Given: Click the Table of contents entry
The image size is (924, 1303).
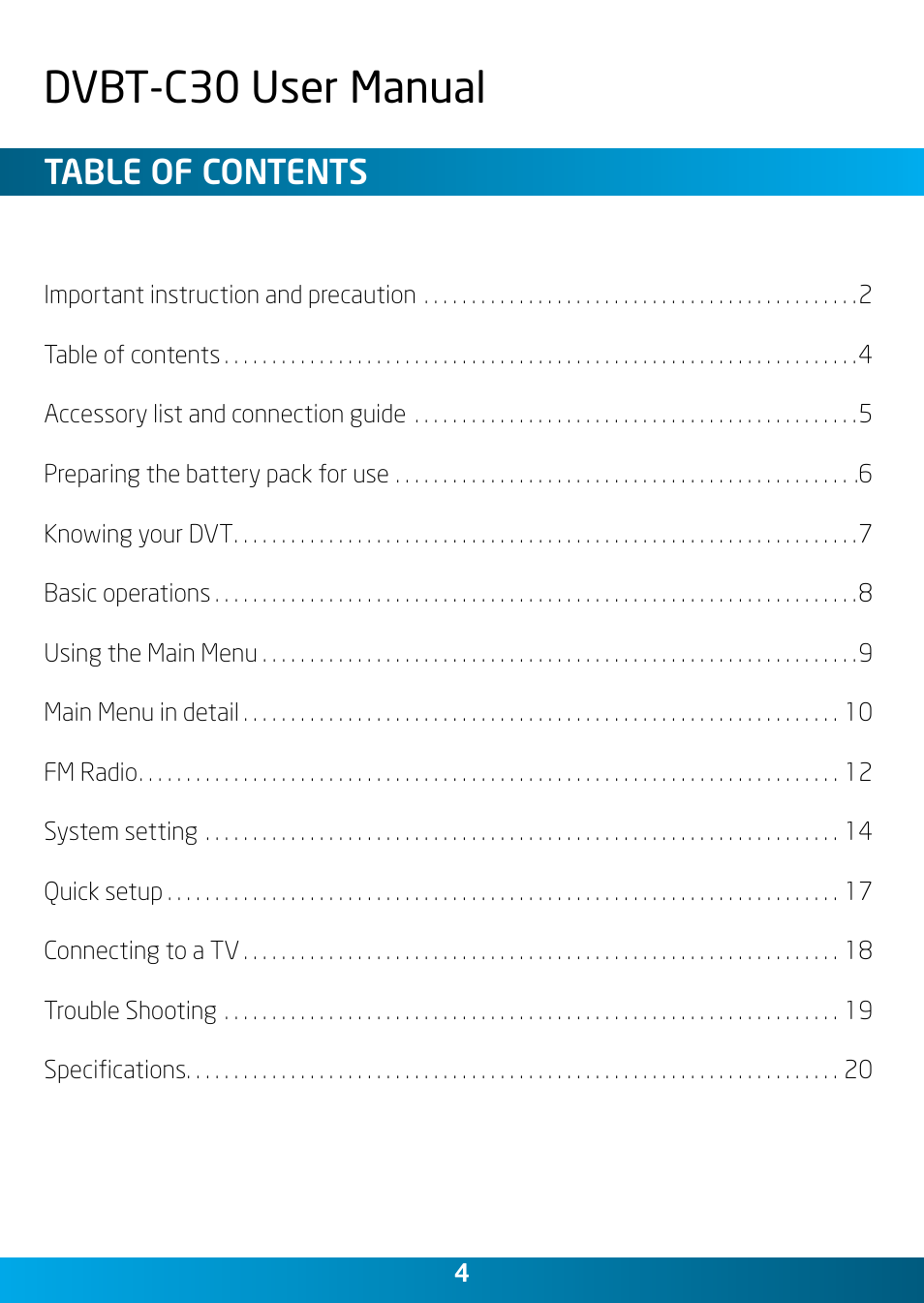Looking at the screenshot, I should (x=133, y=355).
